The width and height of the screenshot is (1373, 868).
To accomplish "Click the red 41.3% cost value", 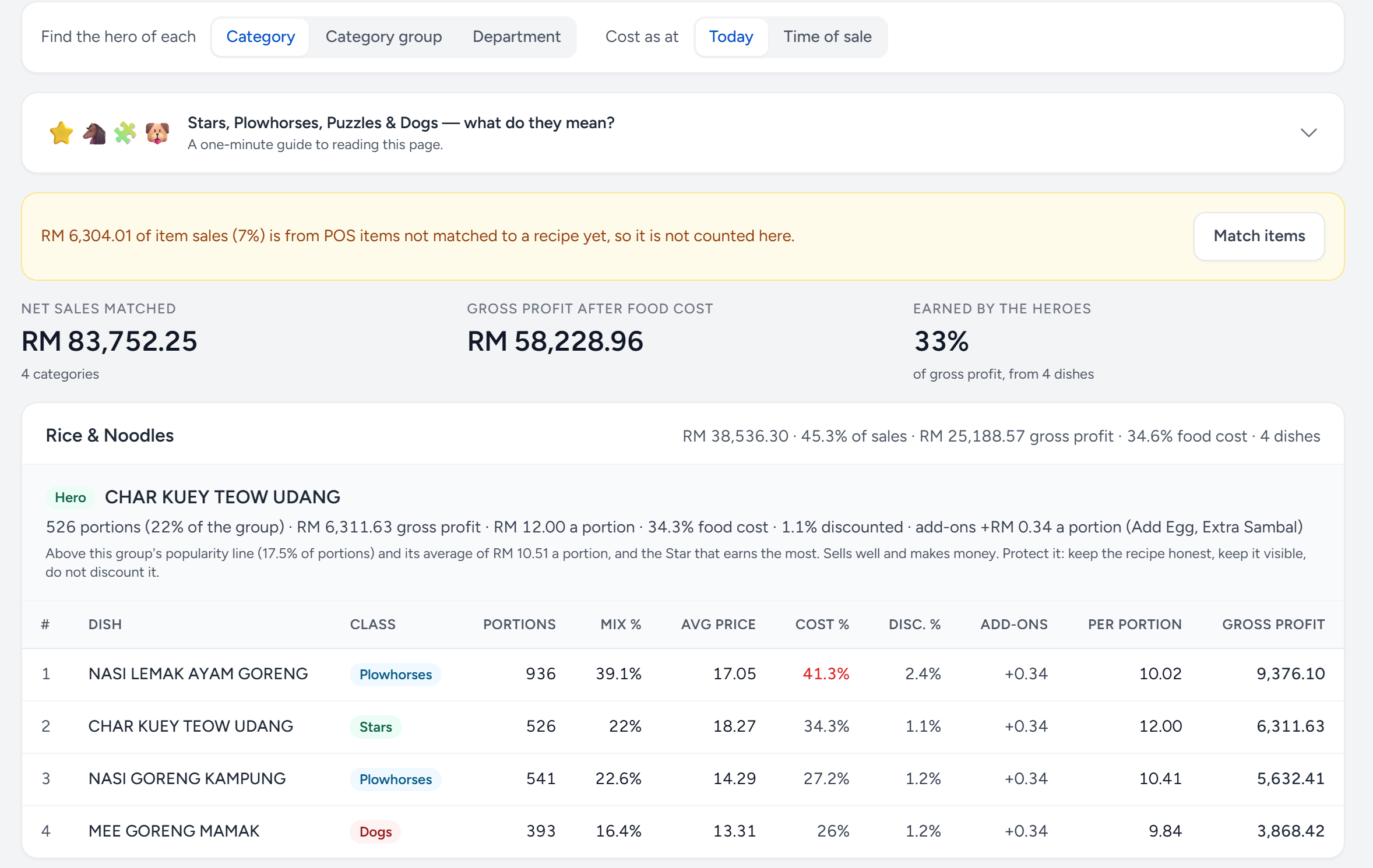I will [826, 674].
